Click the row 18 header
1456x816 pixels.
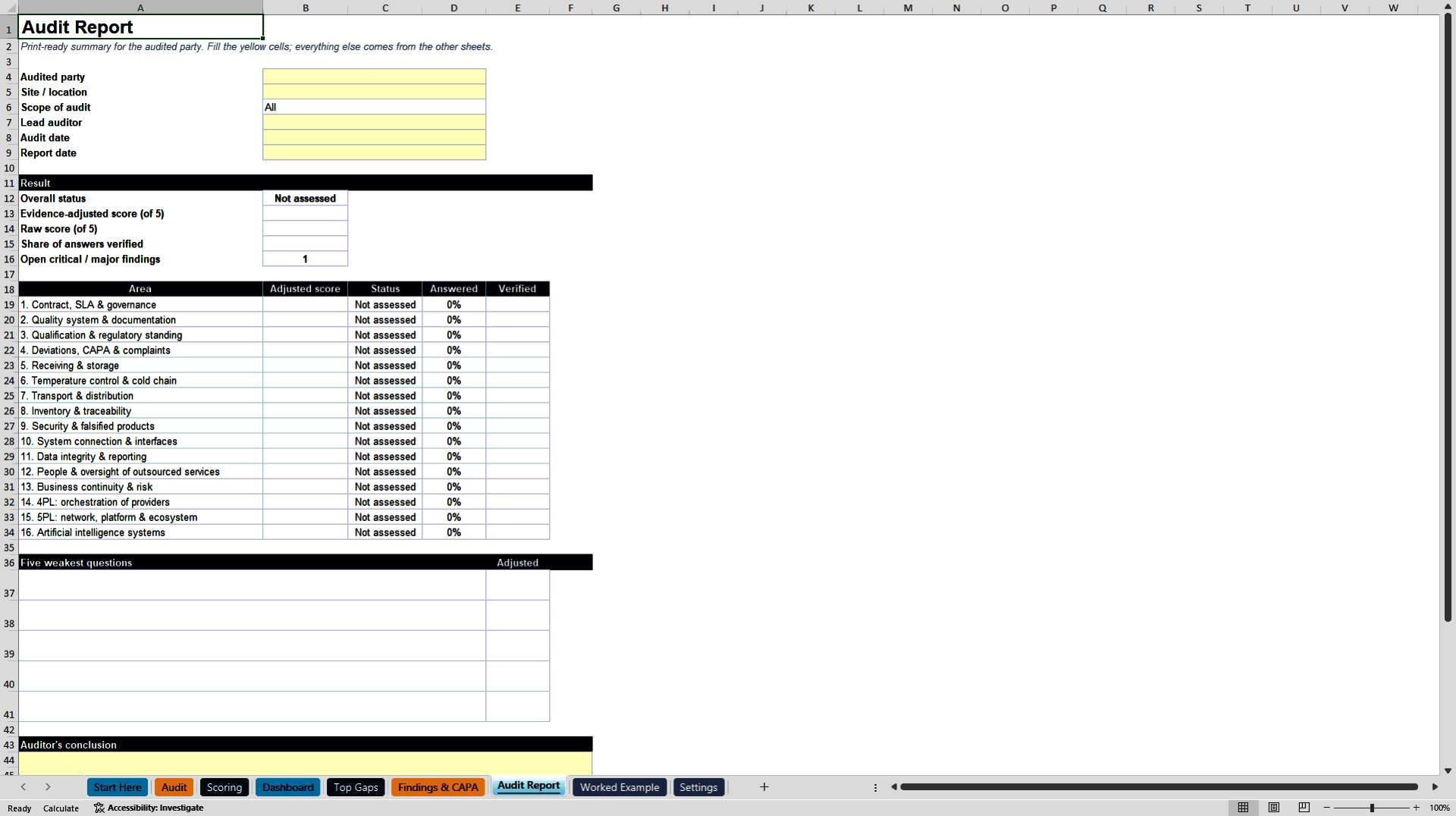[9, 289]
